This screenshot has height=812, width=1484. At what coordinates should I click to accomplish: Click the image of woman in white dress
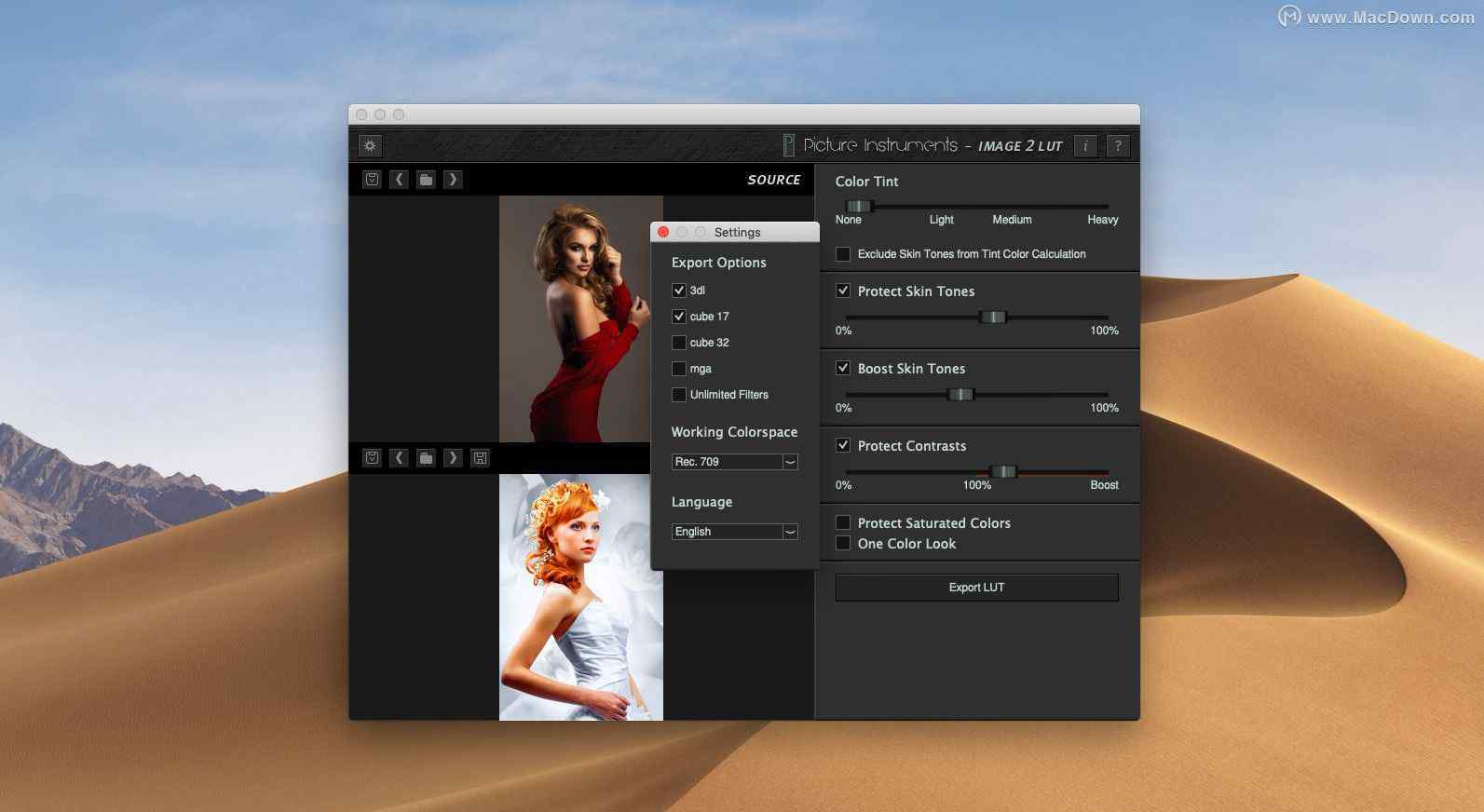[x=581, y=597]
